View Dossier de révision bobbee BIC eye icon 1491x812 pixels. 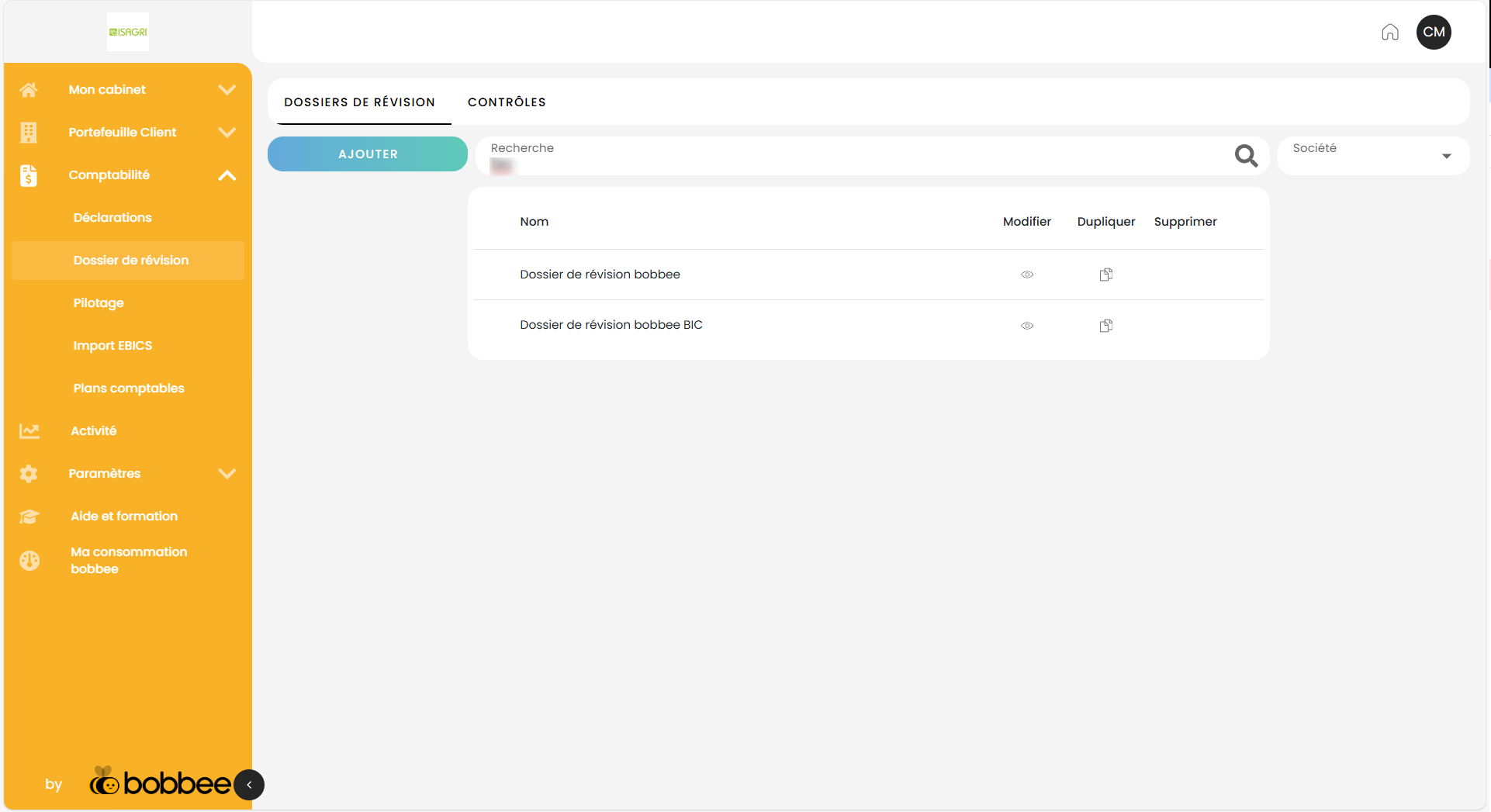[1027, 326]
